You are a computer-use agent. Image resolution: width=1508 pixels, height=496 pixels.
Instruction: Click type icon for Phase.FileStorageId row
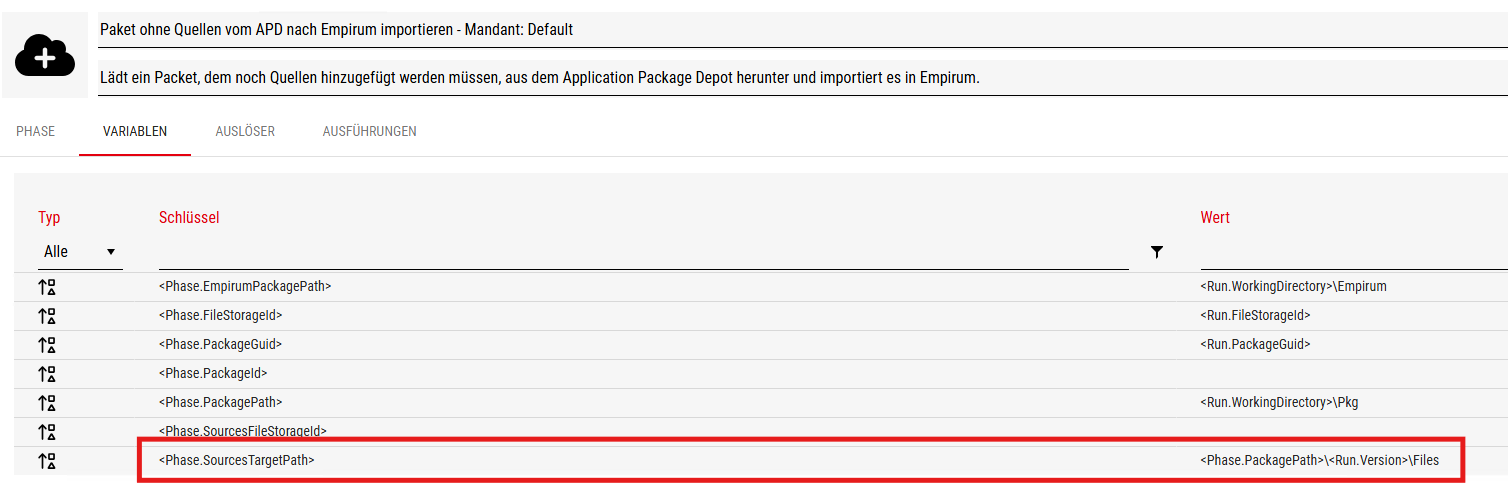[47, 316]
